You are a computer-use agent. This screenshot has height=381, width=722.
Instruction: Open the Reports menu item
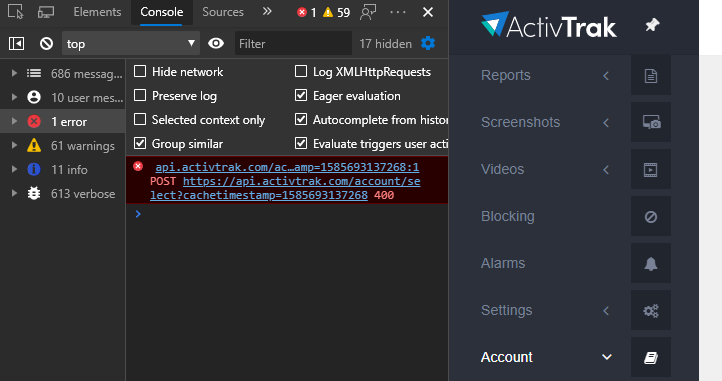tap(506, 75)
